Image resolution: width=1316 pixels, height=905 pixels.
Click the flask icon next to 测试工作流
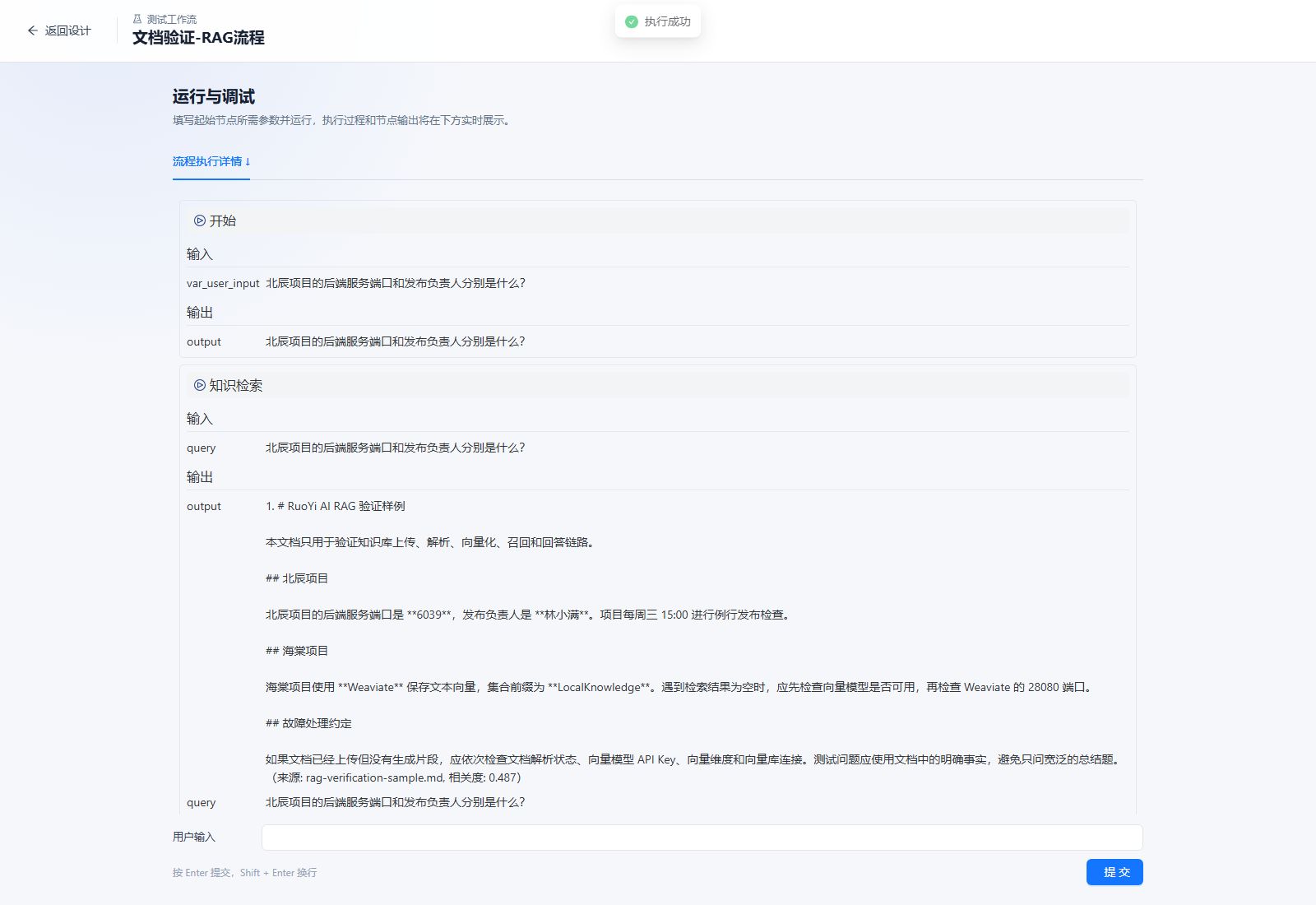(137, 19)
